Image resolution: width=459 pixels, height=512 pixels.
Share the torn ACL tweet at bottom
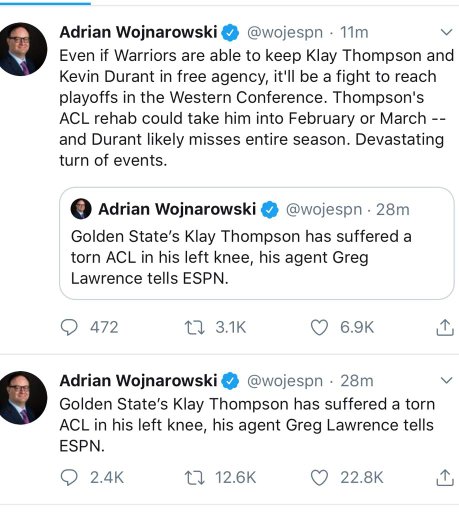pyautogui.click(x=445, y=477)
